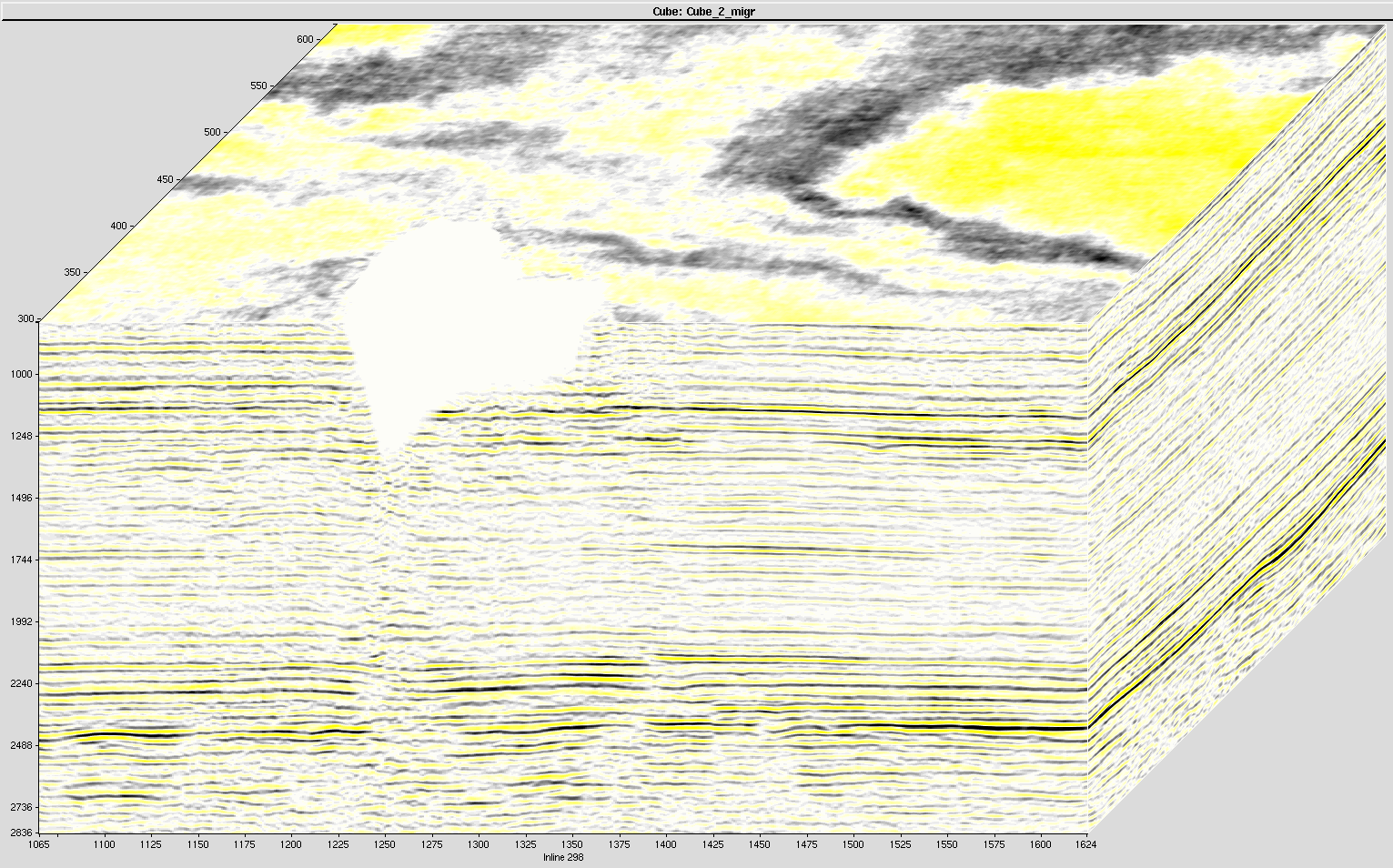Select crossline label 450
Screen dimensions: 1393x868
[165, 179]
